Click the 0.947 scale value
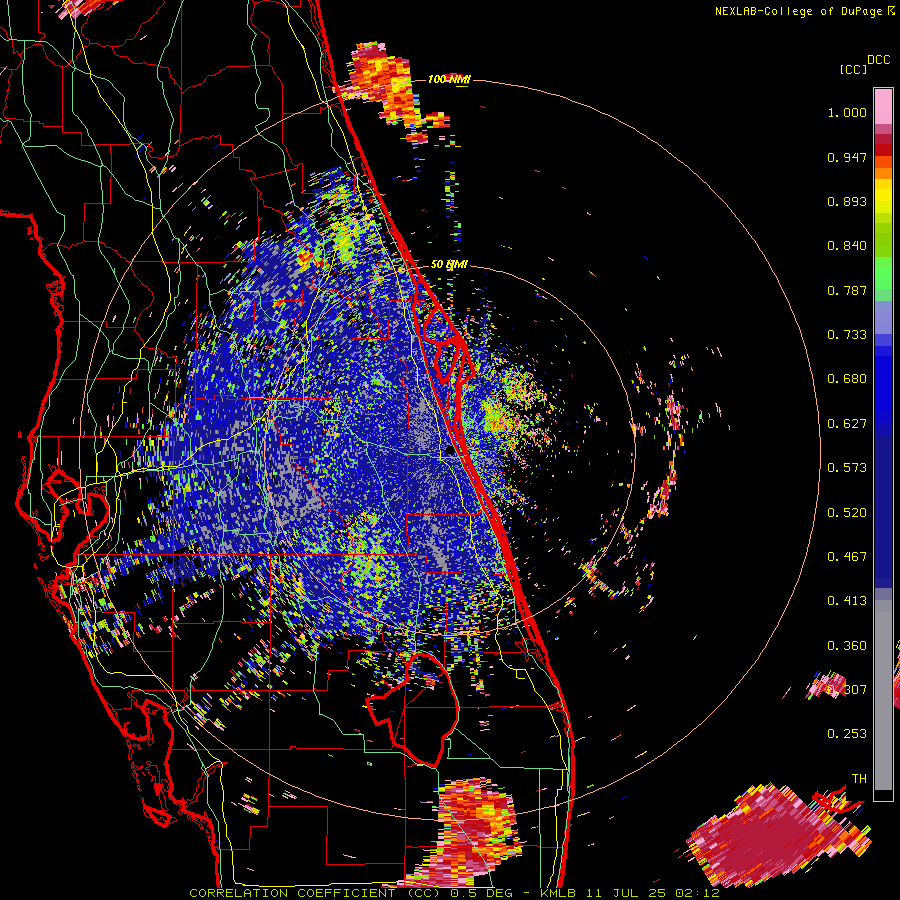The height and width of the screenshot is (900, 900). point(847,157)
